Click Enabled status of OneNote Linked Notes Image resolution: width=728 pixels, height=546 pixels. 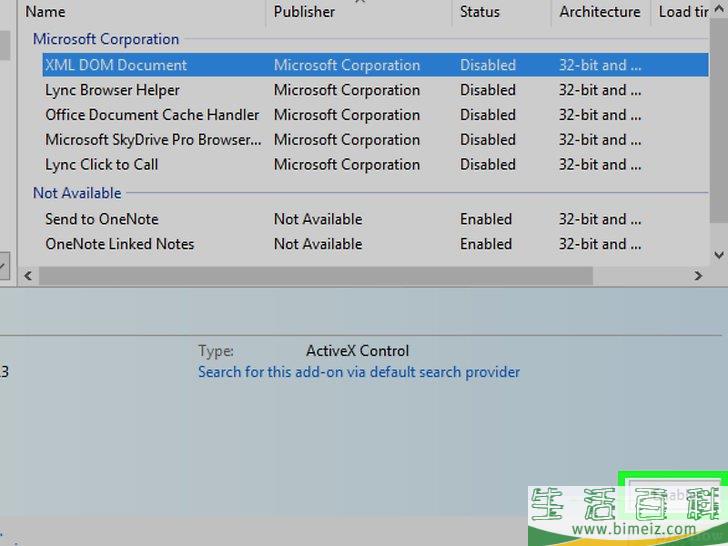[x=486, y=244]
